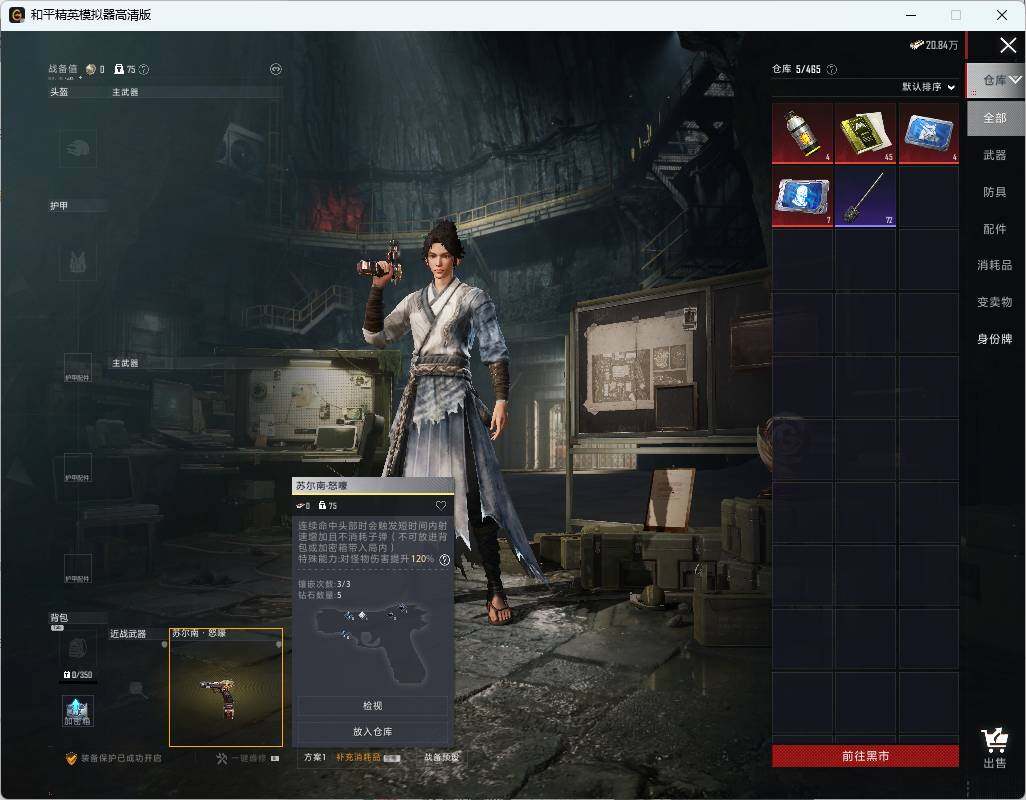Image resolution: width=1026 pixels, height=800 pixels.
Task: Open the empty 近战武器 melee slot
Action: pos(136,688)
